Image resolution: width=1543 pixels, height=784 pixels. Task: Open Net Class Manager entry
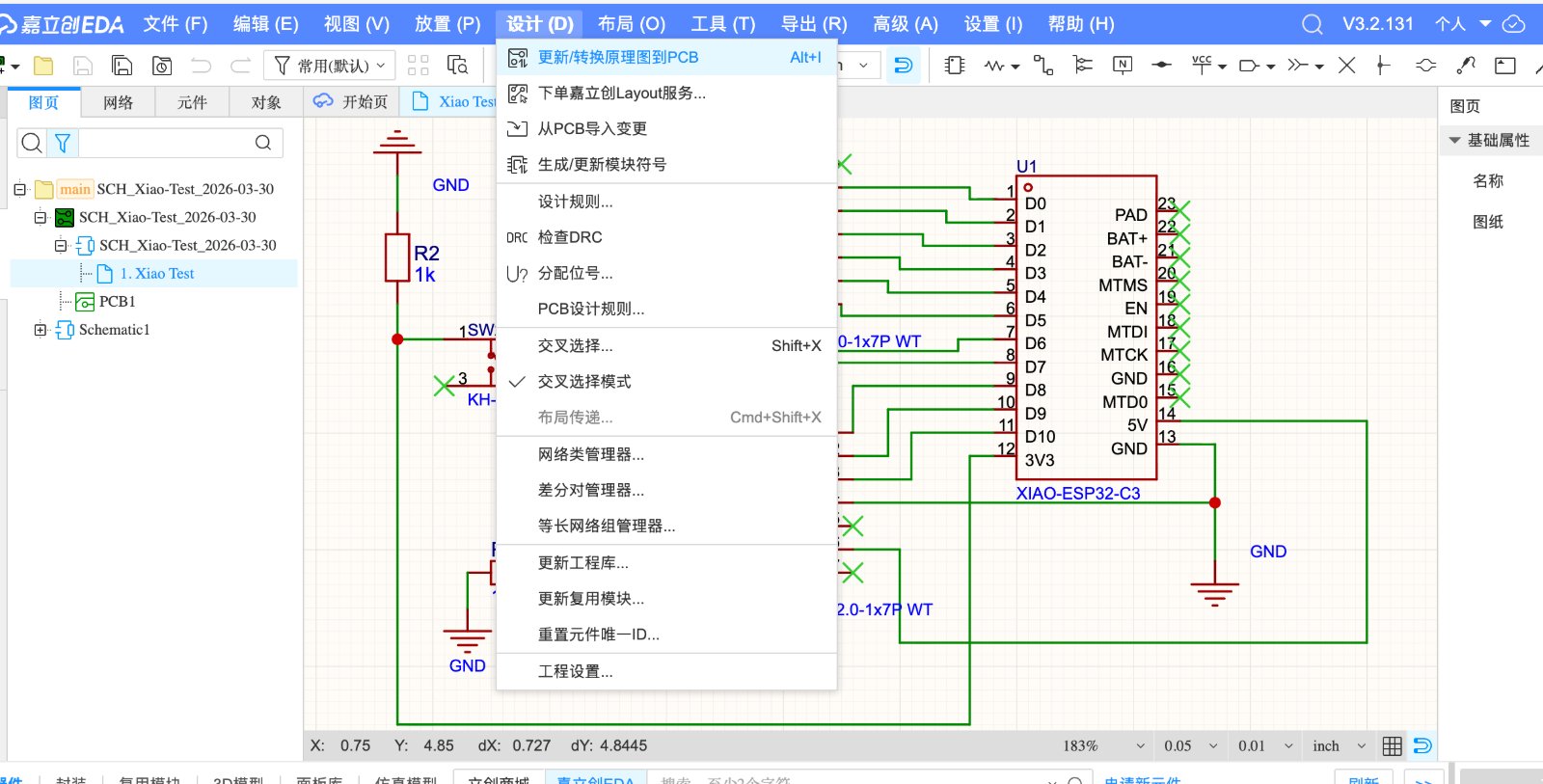click(x=666, y=454)
